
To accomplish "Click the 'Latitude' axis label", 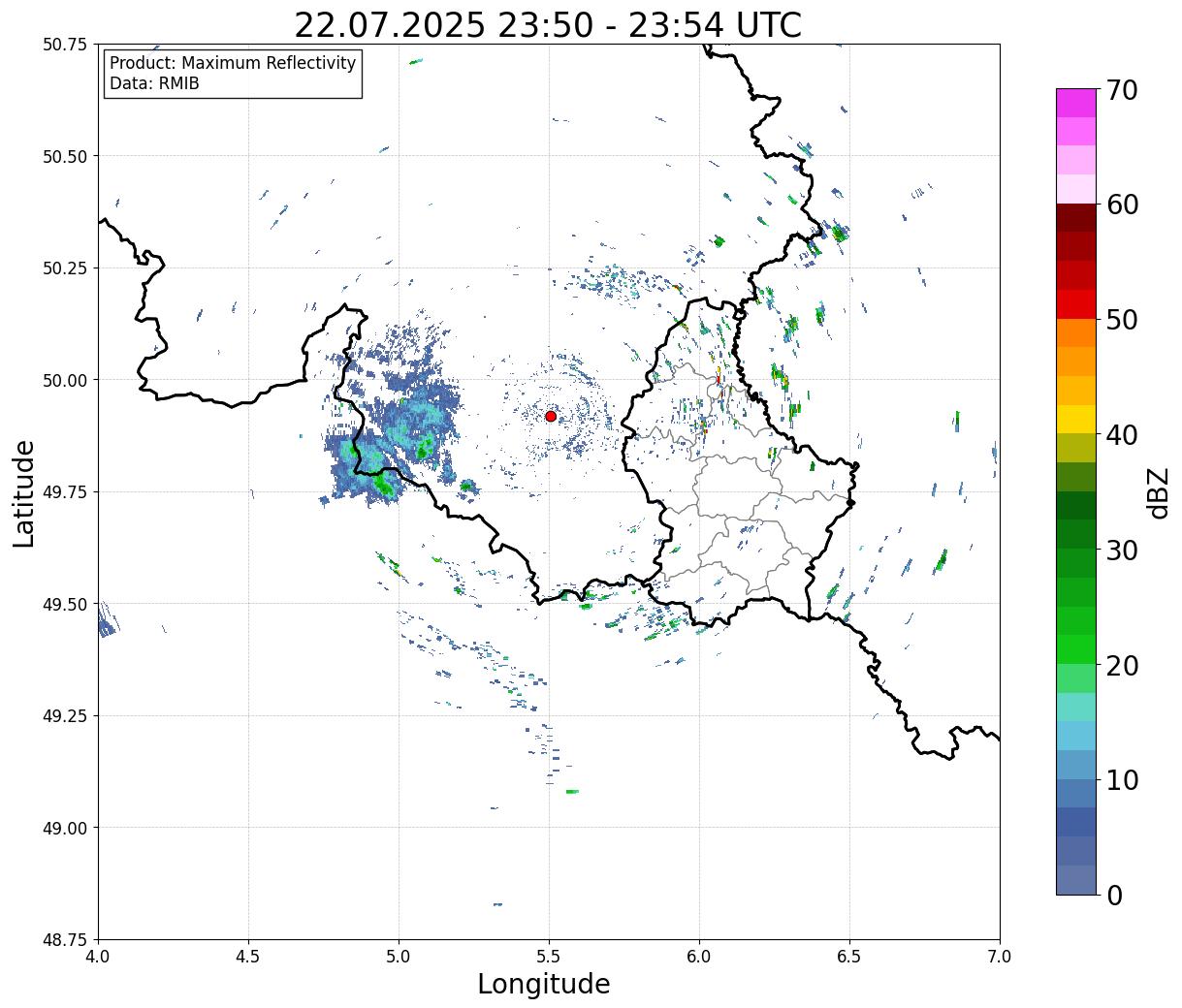I will coord(24,493).
